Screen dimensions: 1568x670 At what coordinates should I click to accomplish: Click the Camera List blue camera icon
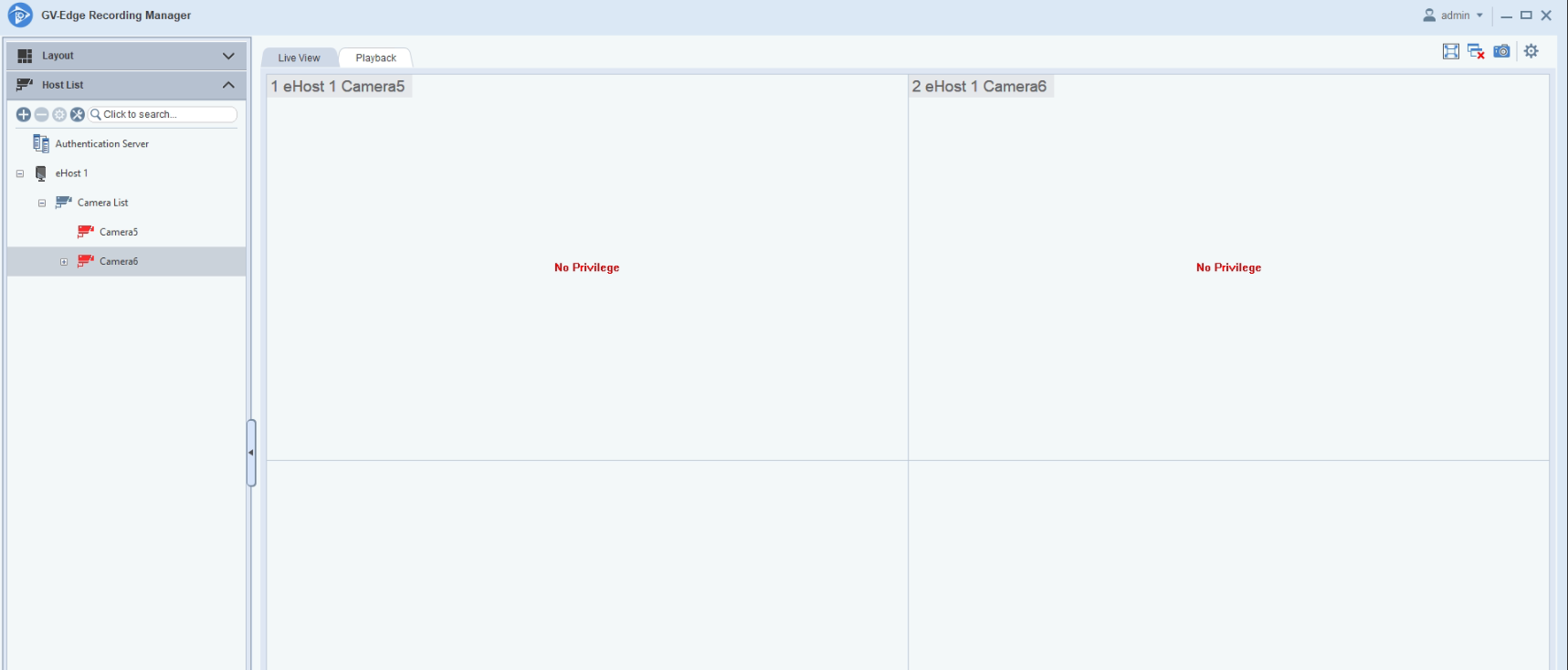tap(63, 203)
